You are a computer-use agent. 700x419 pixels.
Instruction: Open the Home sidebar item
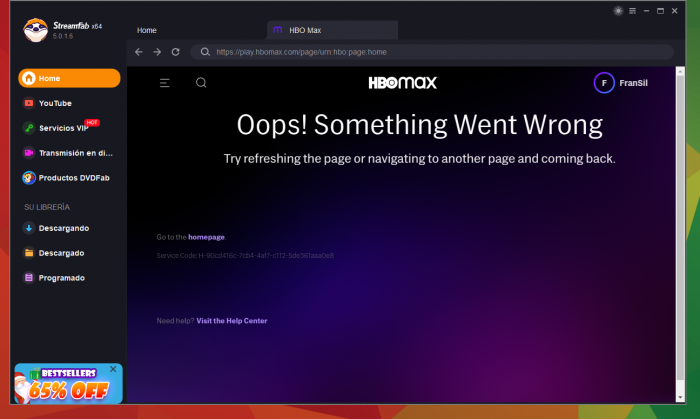(69, 78)
